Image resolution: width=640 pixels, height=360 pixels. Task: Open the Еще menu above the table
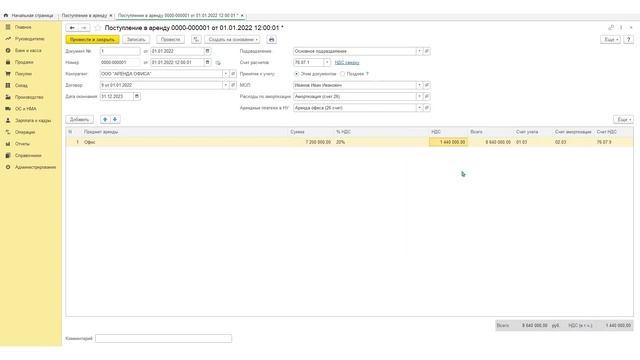tap(623, 120)
